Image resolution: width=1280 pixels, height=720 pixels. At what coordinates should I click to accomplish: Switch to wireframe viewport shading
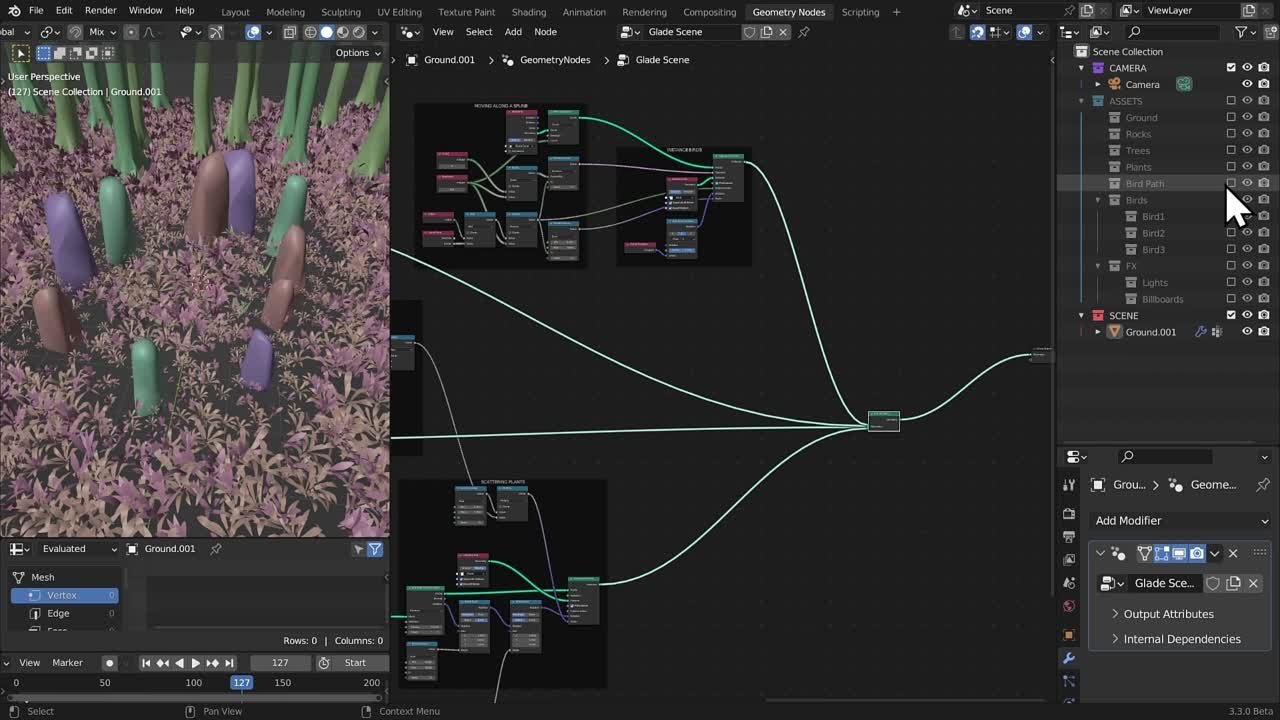coord(311,32)
